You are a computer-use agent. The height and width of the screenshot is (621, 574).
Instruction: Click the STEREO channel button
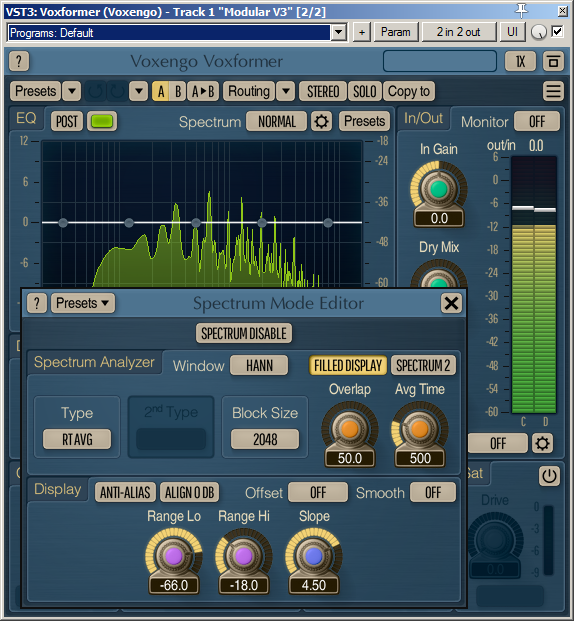323,91
